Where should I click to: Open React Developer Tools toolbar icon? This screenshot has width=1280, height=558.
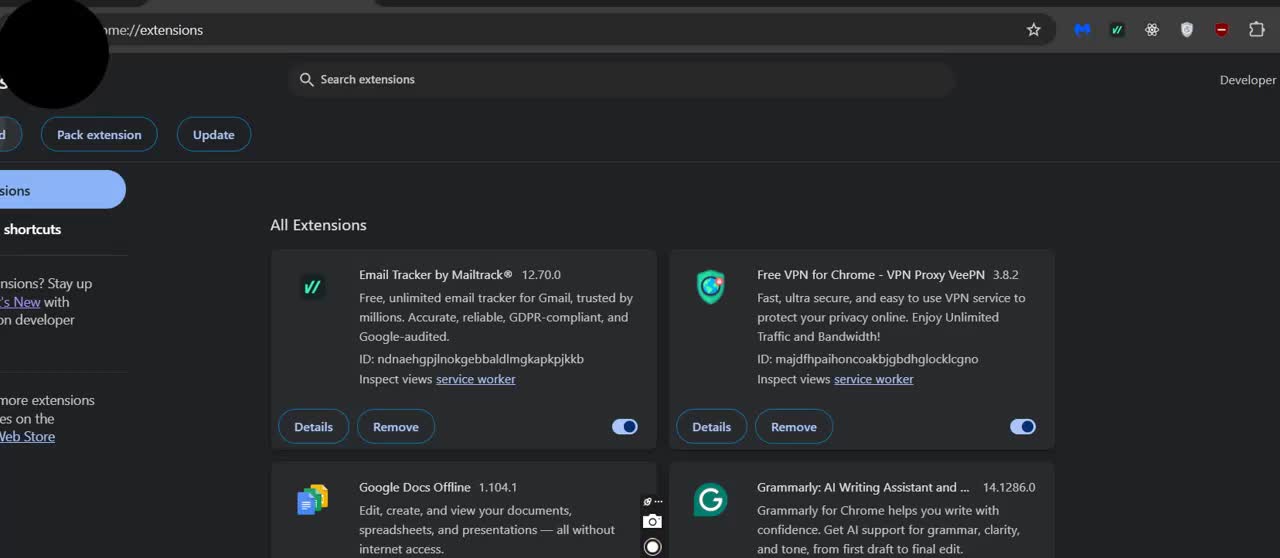[1152, 30]
